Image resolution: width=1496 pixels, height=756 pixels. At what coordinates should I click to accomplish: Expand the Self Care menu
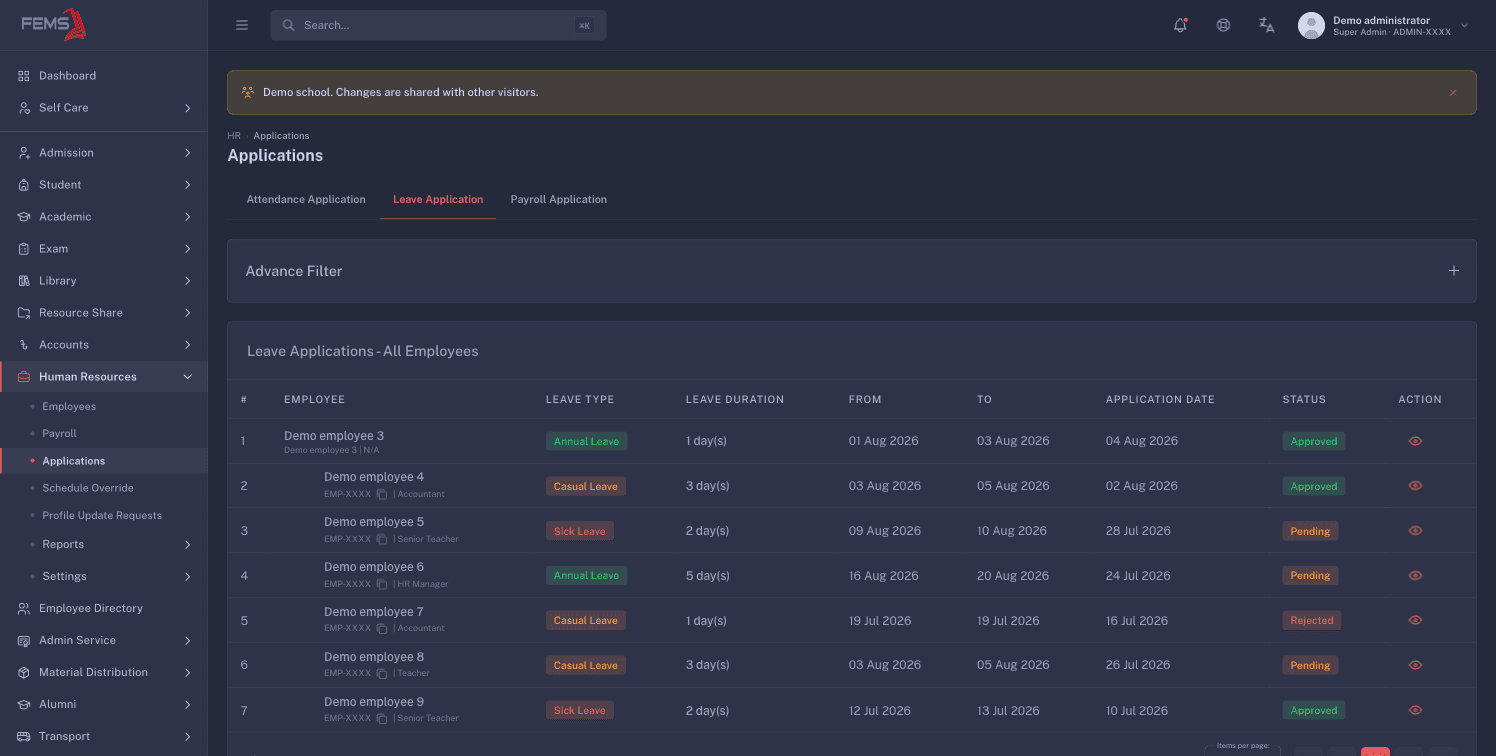[x=104, y=108]
